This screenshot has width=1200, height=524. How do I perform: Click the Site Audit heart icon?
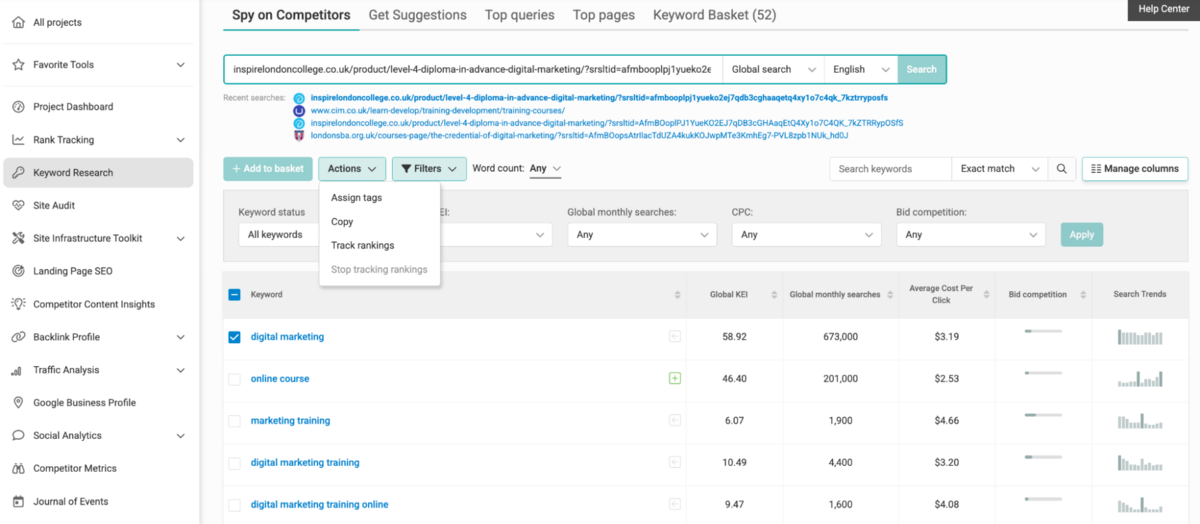tap(18, 206)
